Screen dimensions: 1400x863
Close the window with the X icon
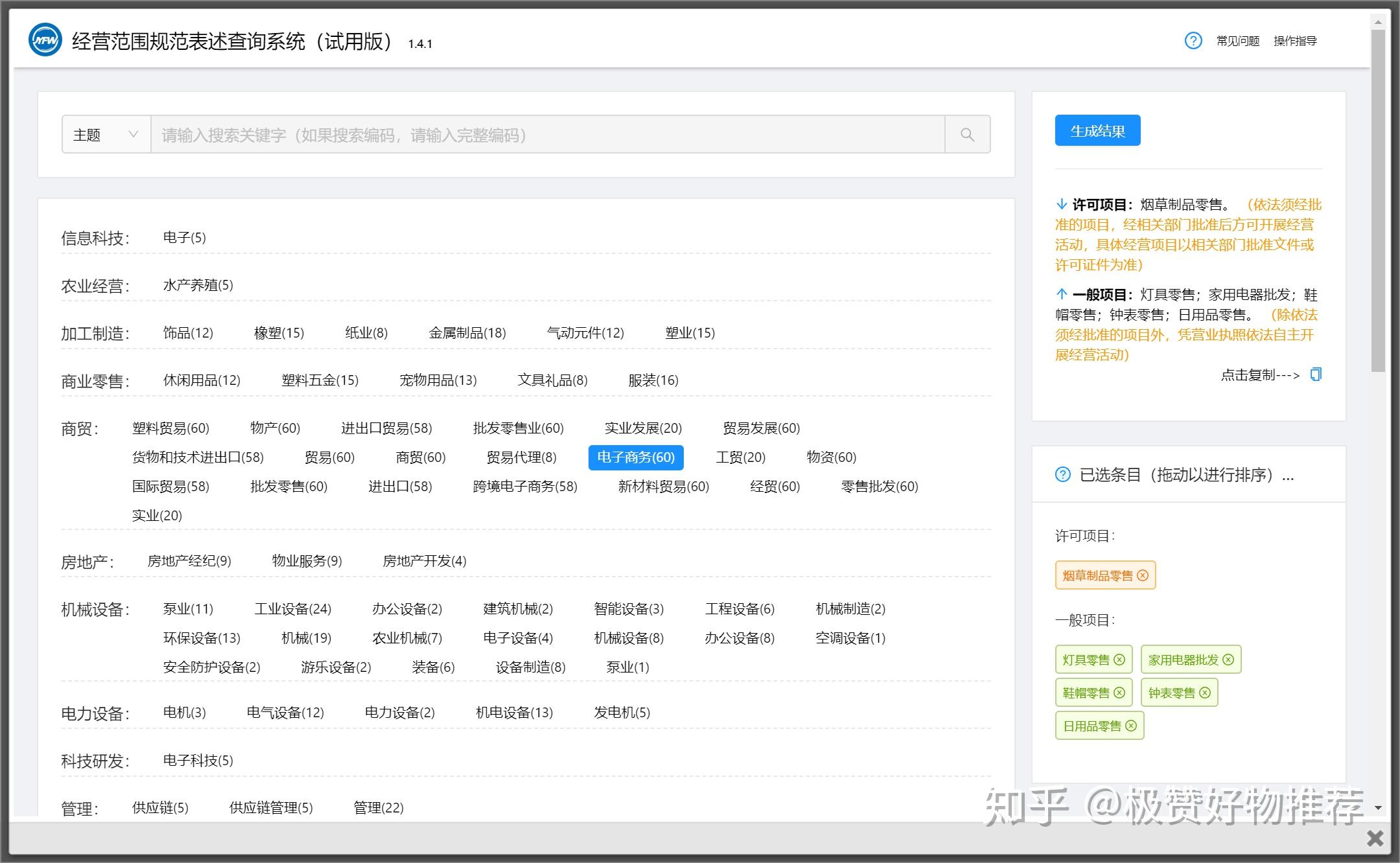pyautogui.click(x=1375, y=838)
